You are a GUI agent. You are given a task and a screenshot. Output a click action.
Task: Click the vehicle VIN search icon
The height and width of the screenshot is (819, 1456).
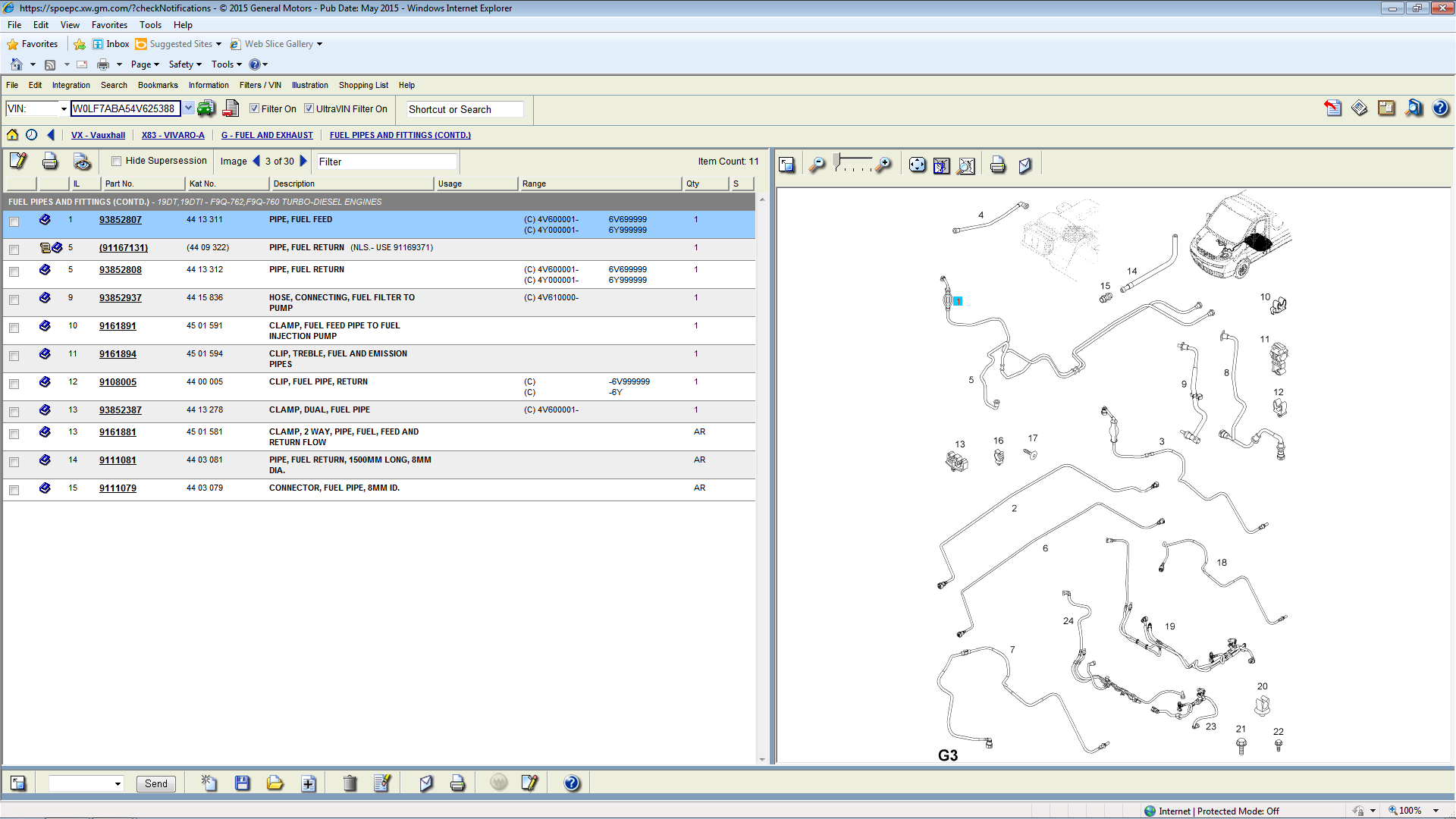pos(206,109)
